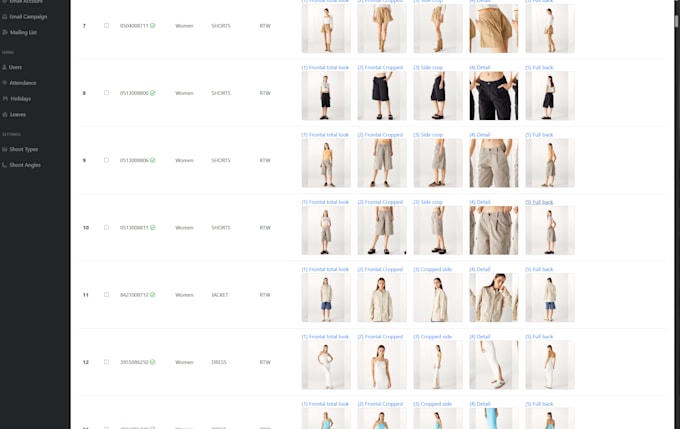Viewport: 680px width, 429px height.
Task: Check the checkbox in row 10
Action: [106, 227]
